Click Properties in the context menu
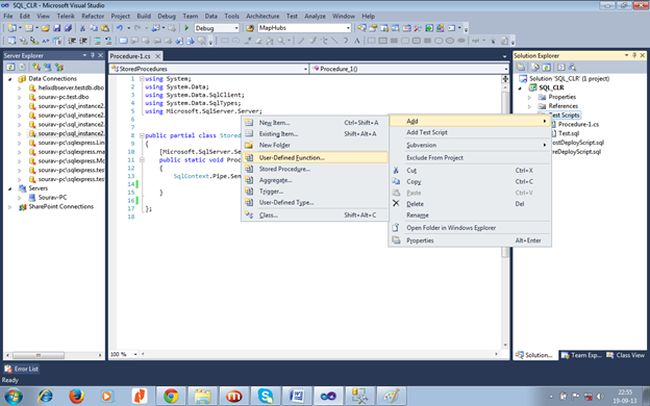This screenshot has height=406, width=650. click(x=470, y=241)
